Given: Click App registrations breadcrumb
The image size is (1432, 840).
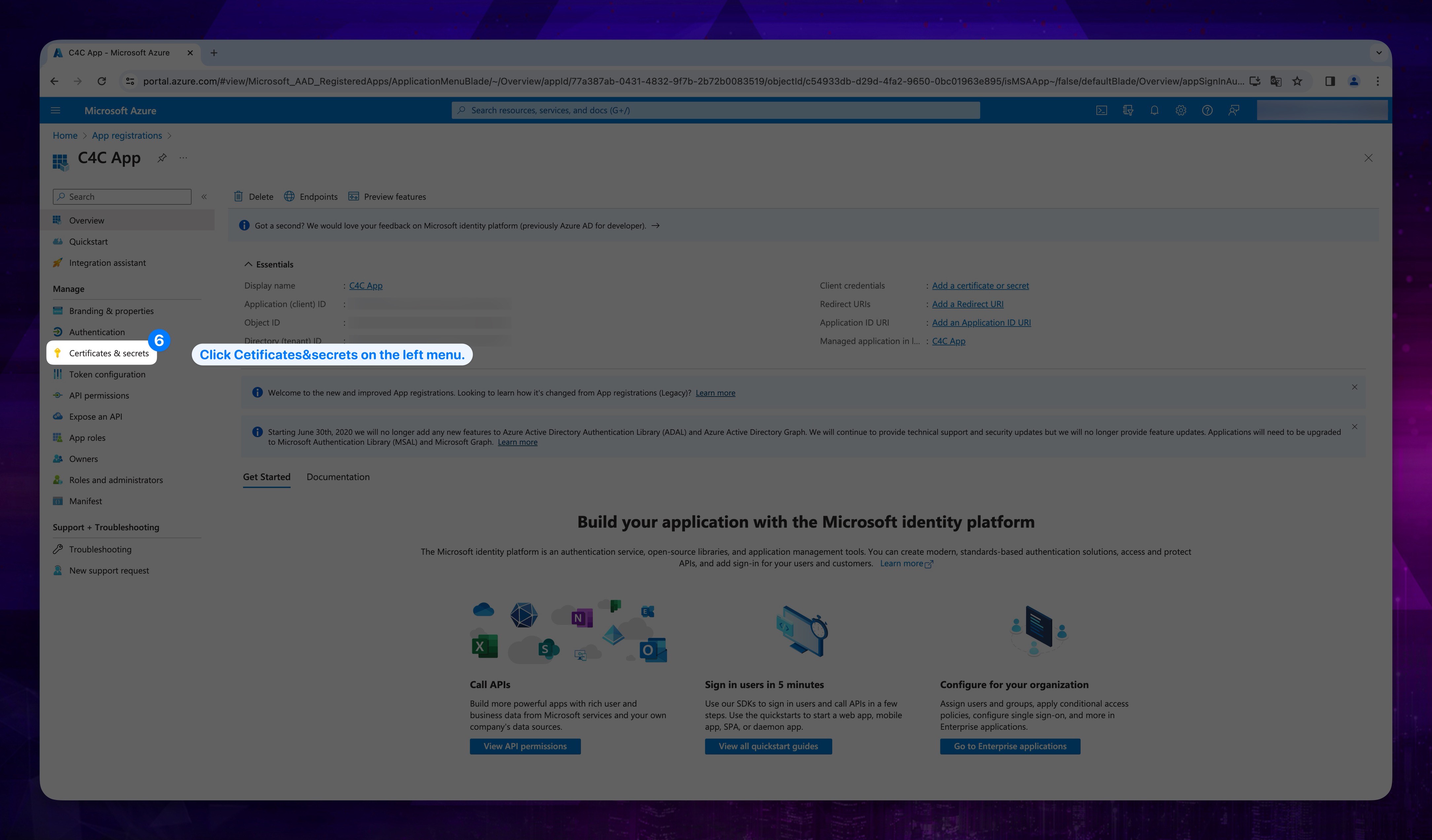Looking at the screenshot, I should [127, 135].
